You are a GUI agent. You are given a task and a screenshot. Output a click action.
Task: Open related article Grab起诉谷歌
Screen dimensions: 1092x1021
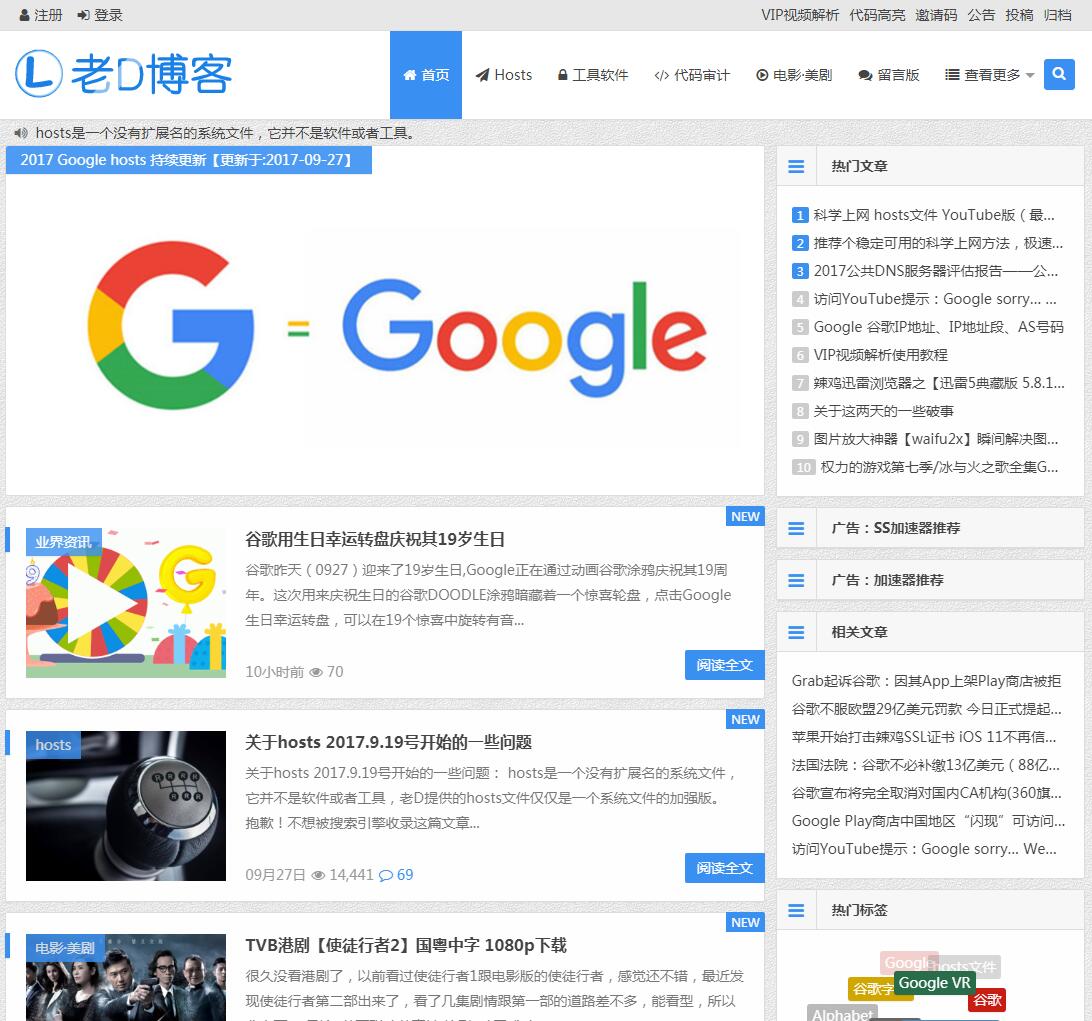point(926,680)
